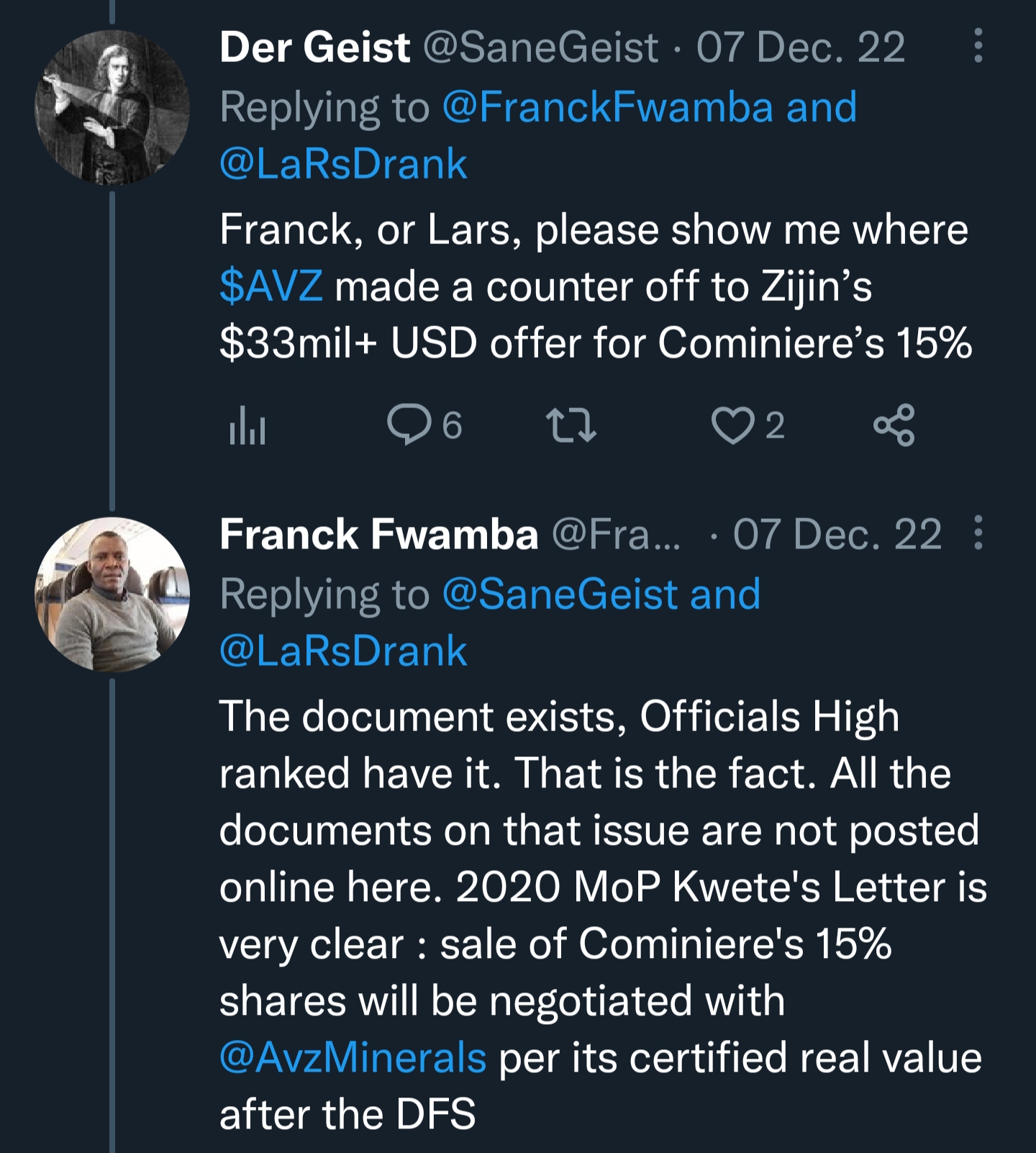Tap the reply bubble icon with 6 replies

coord(409,425)
